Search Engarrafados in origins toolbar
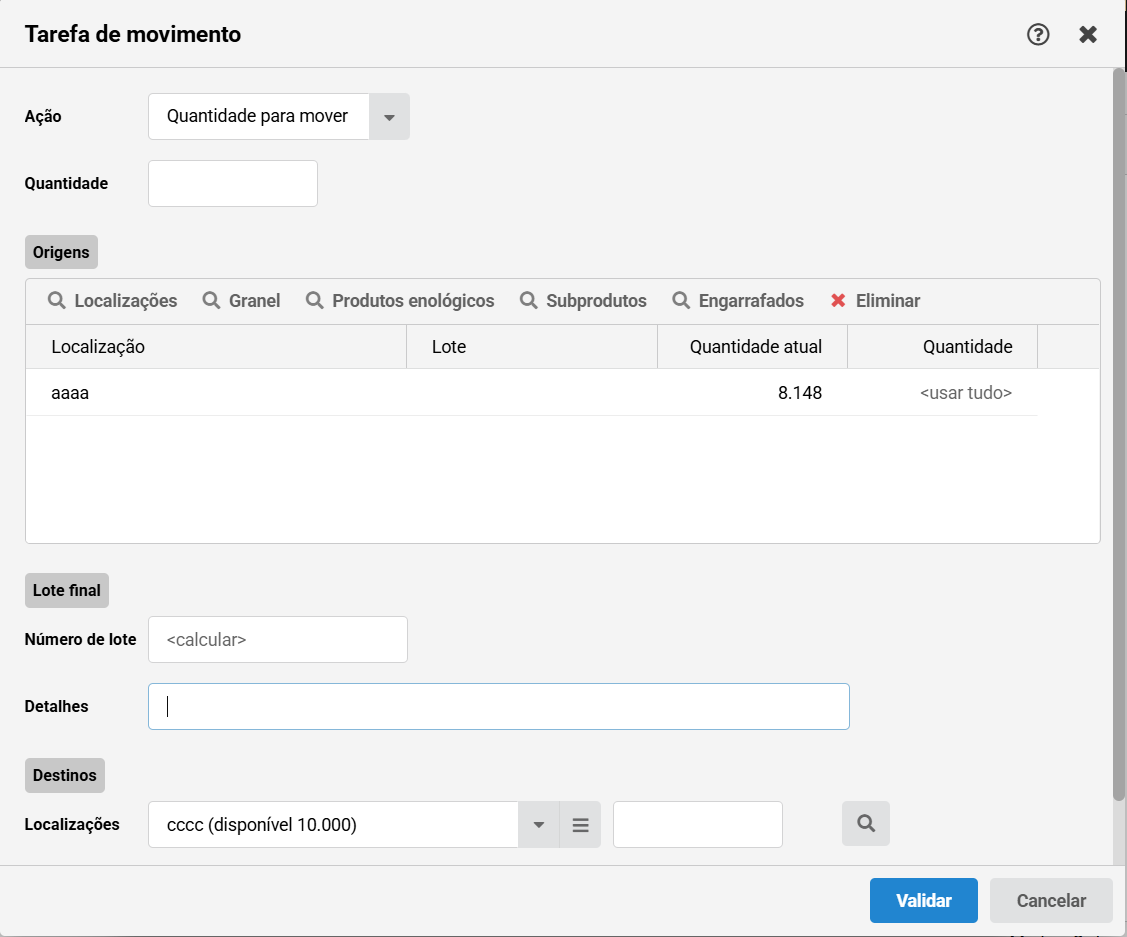Viewport: 1127px width, 937px height. pyautogui.click(x=737, y=300)
